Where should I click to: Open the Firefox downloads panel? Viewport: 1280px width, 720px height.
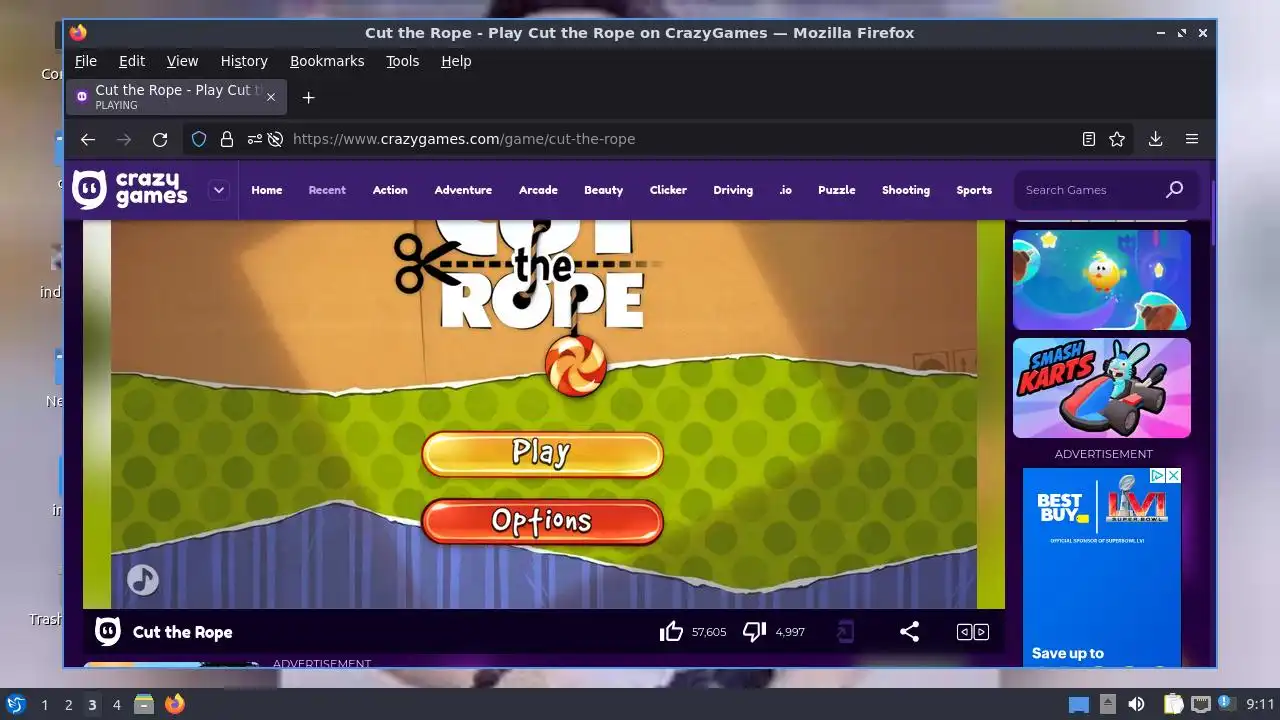1155,139
